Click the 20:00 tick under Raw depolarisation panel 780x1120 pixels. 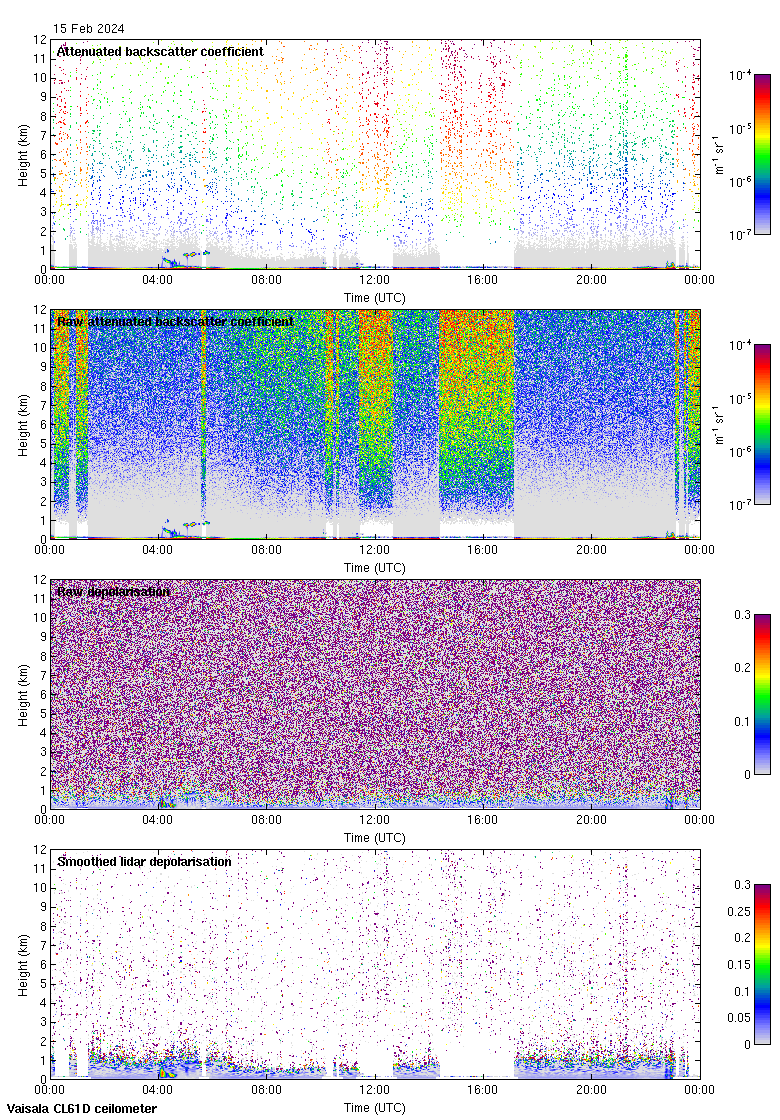click(x=591, y=820)
